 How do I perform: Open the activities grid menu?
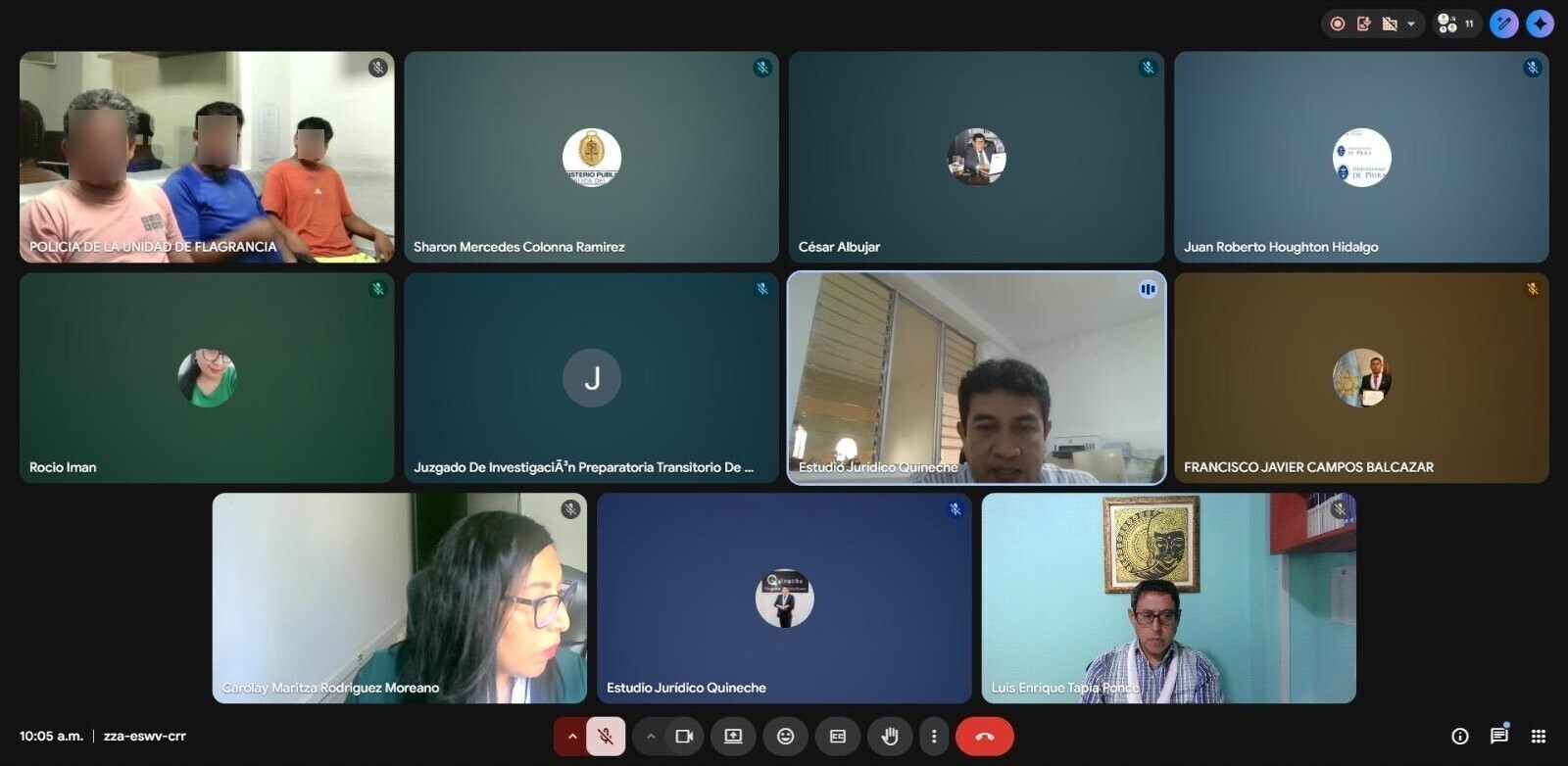[1539, 737]
